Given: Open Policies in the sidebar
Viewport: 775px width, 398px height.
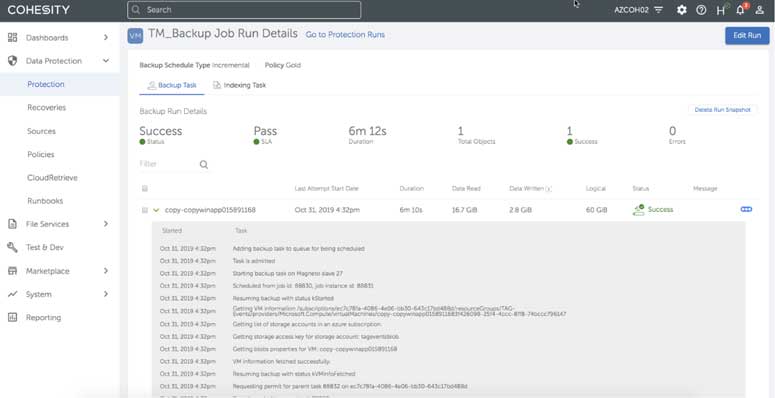Looking at the screenshot, I should pyautogui.click(x=41, y=154).
